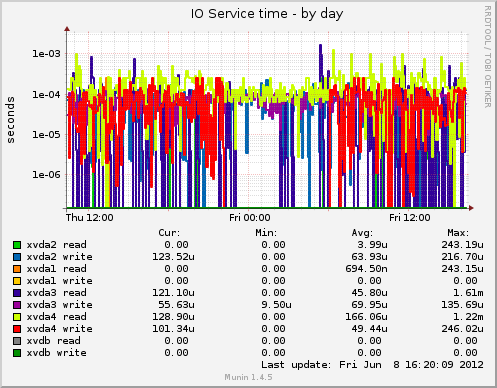Click the 1.61m max value
Image resolution: width=497 pixels, height=388 pixels.
tap(468, 293)
